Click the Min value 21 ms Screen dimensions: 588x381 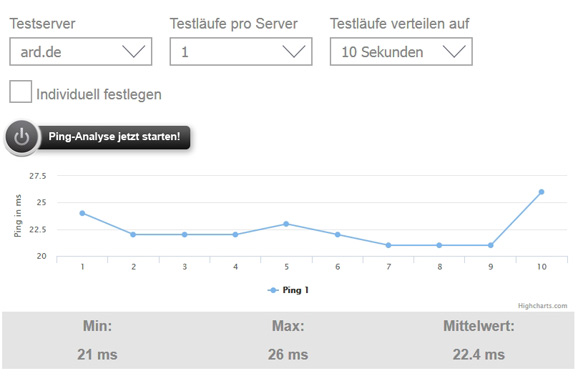coord(98,354)
